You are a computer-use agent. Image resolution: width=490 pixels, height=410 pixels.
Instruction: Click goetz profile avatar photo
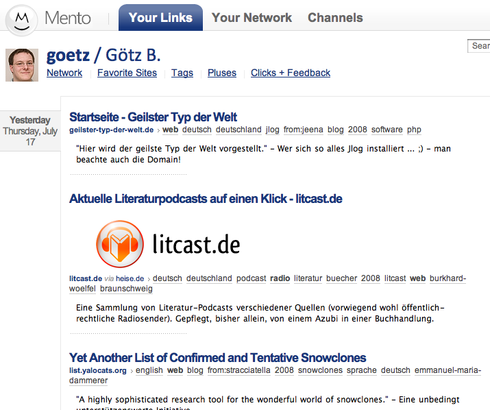click(22, 65)
